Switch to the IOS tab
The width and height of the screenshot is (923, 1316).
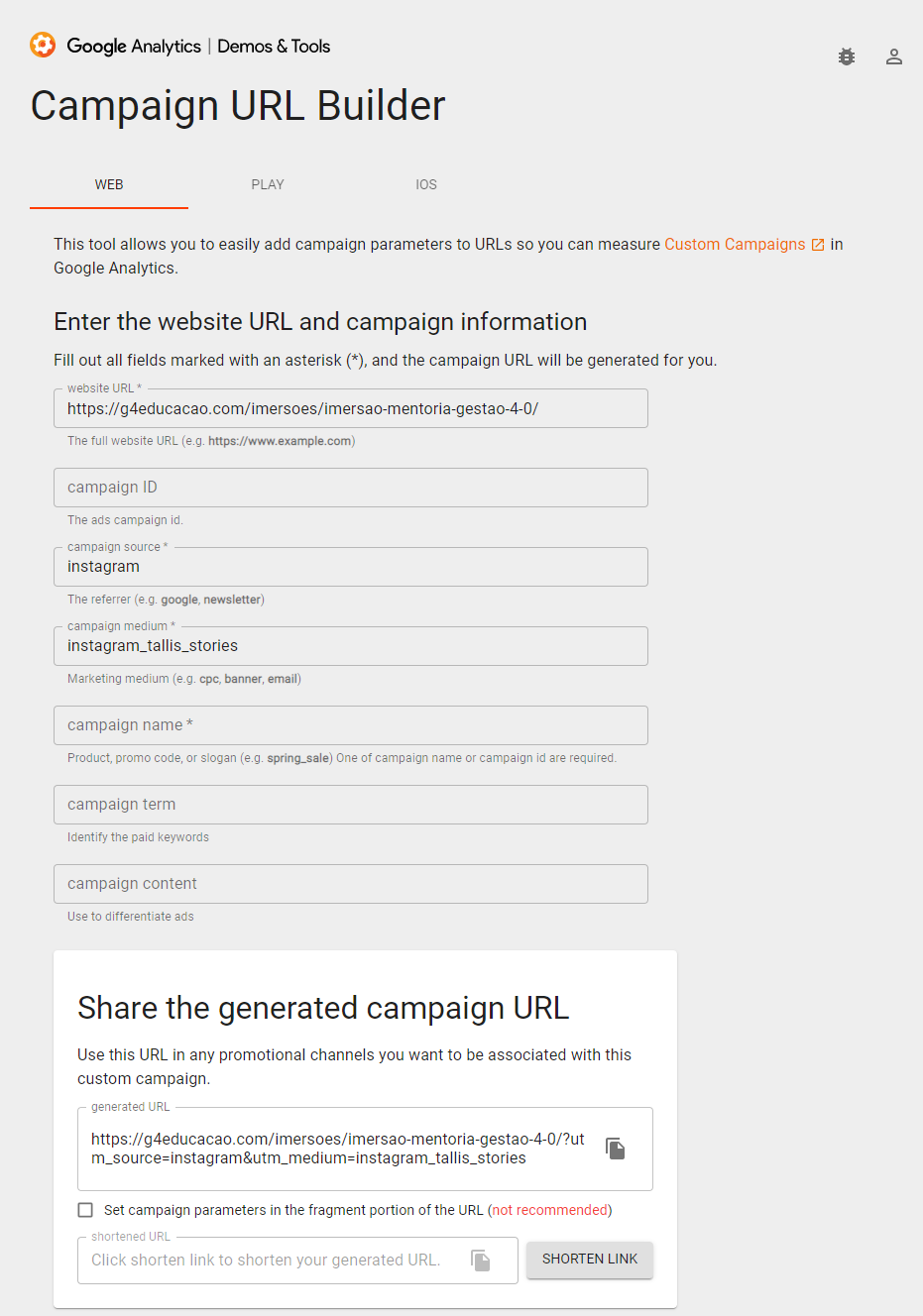(x=426, y=184)
